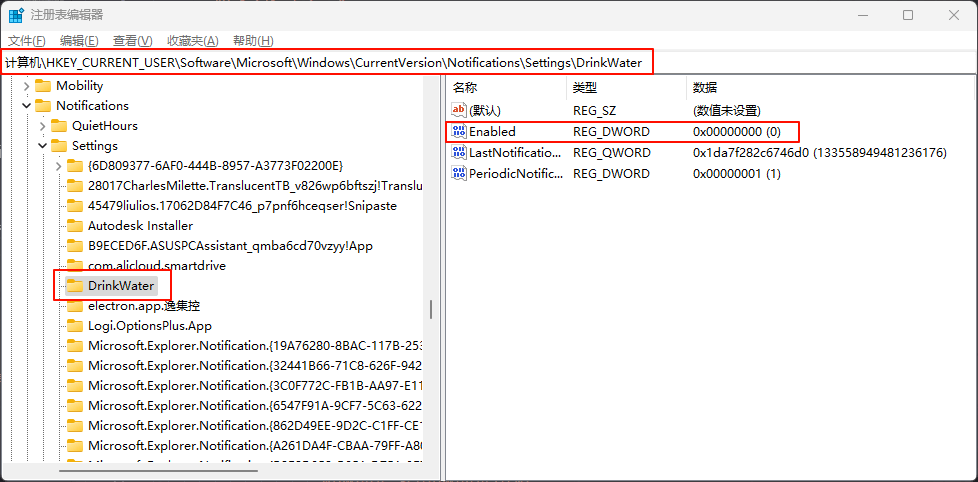Click the Autodesk Installer folder icon
Image resolution: width=978 pixels, height=482 pixels.
pos(75,226)
